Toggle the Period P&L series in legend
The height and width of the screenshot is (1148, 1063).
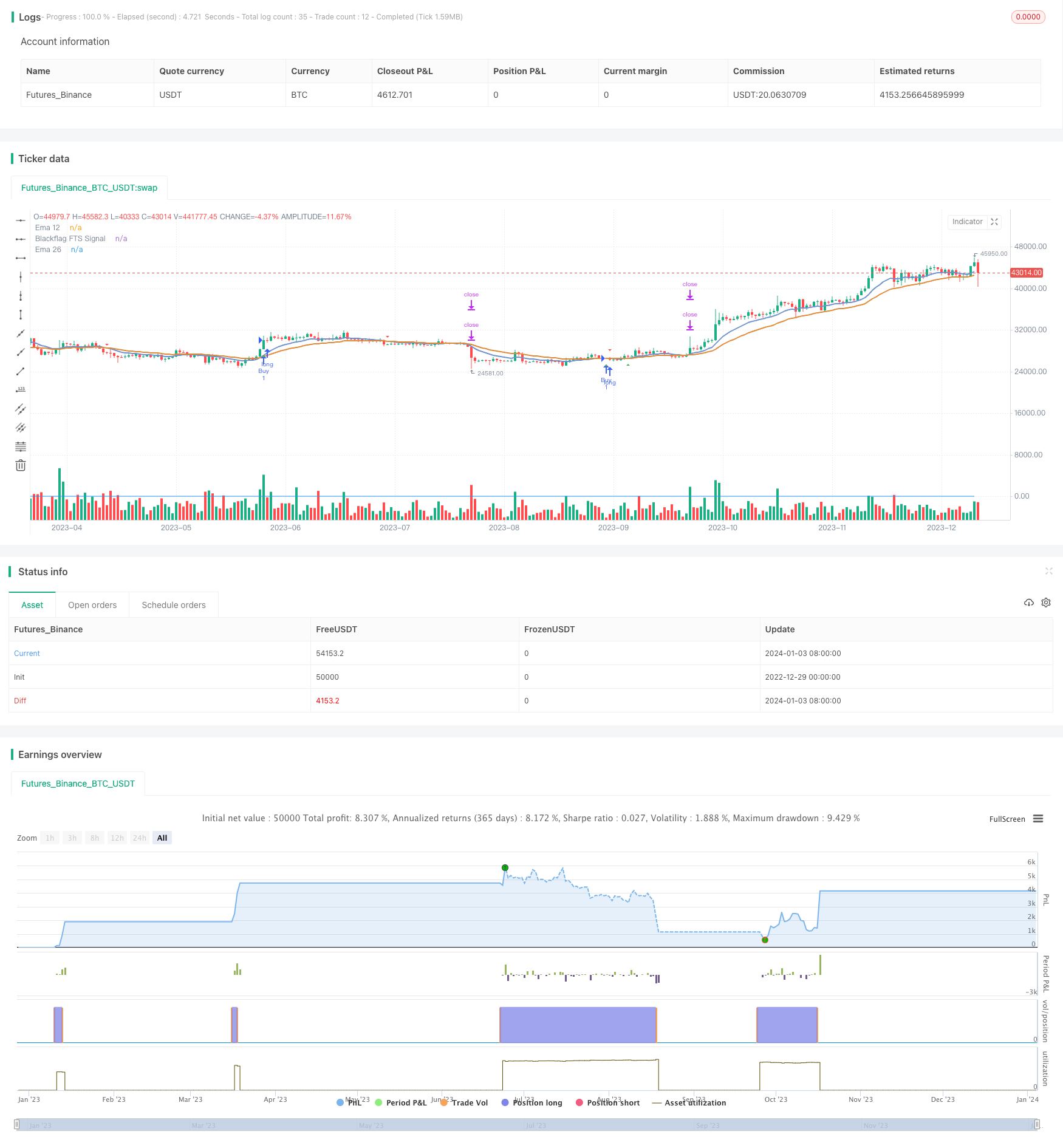point(401,1102)
